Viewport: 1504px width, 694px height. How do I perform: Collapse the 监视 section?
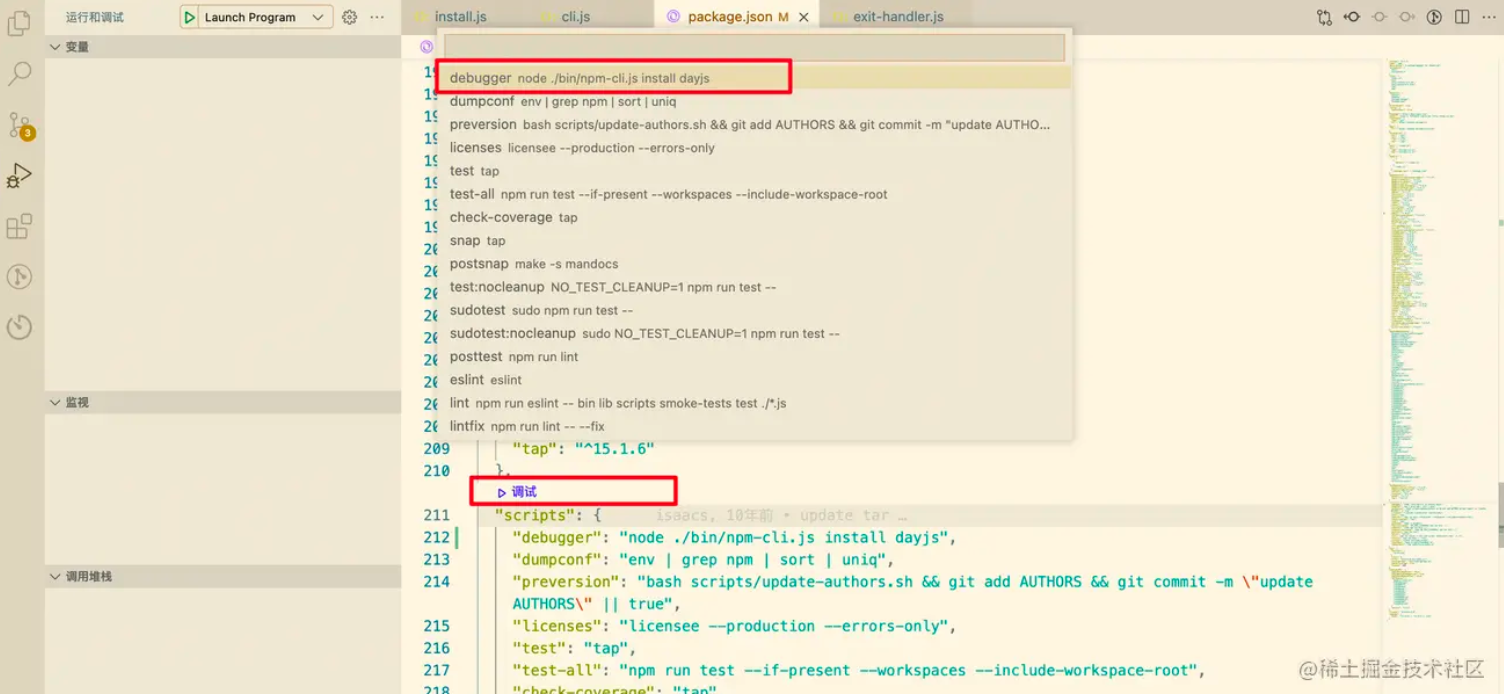[223, 402]
